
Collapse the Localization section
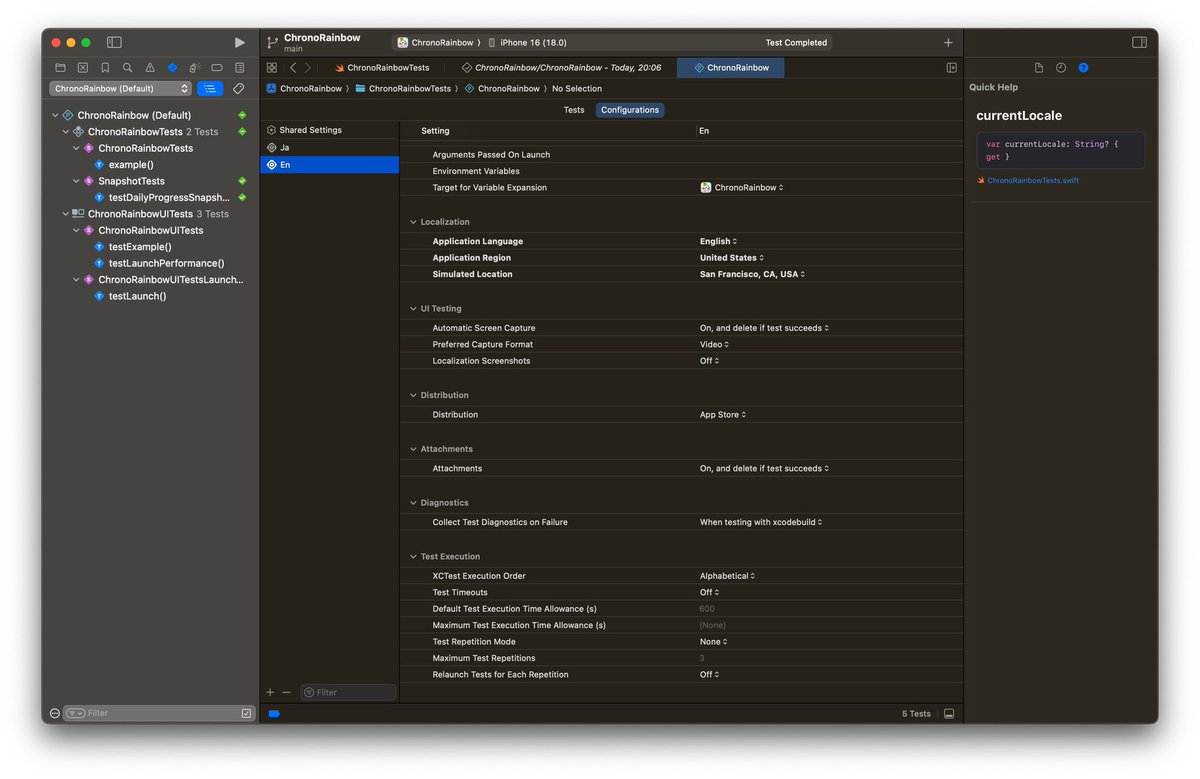(x=414, y=222)
